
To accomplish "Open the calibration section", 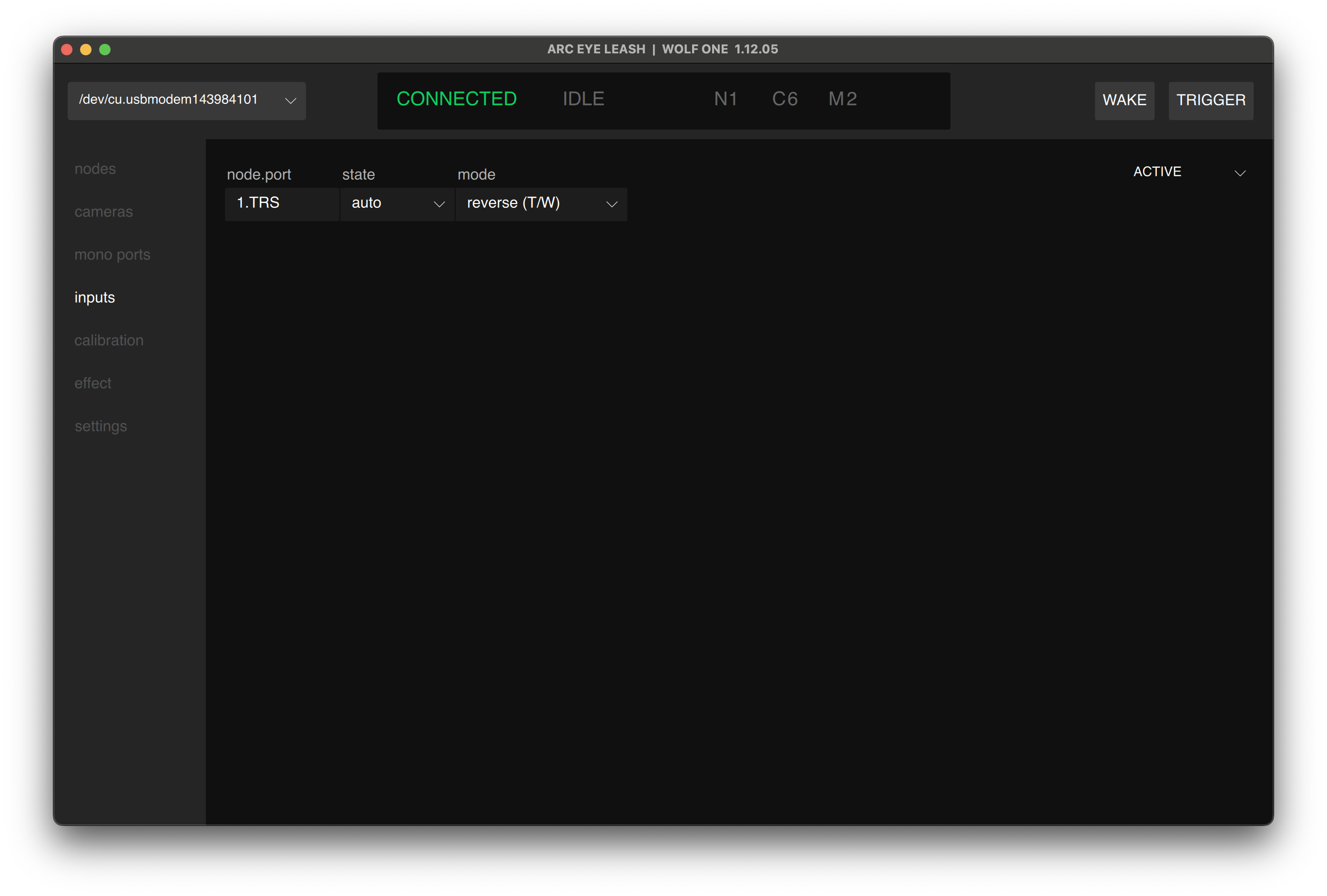I will (109, 340).
